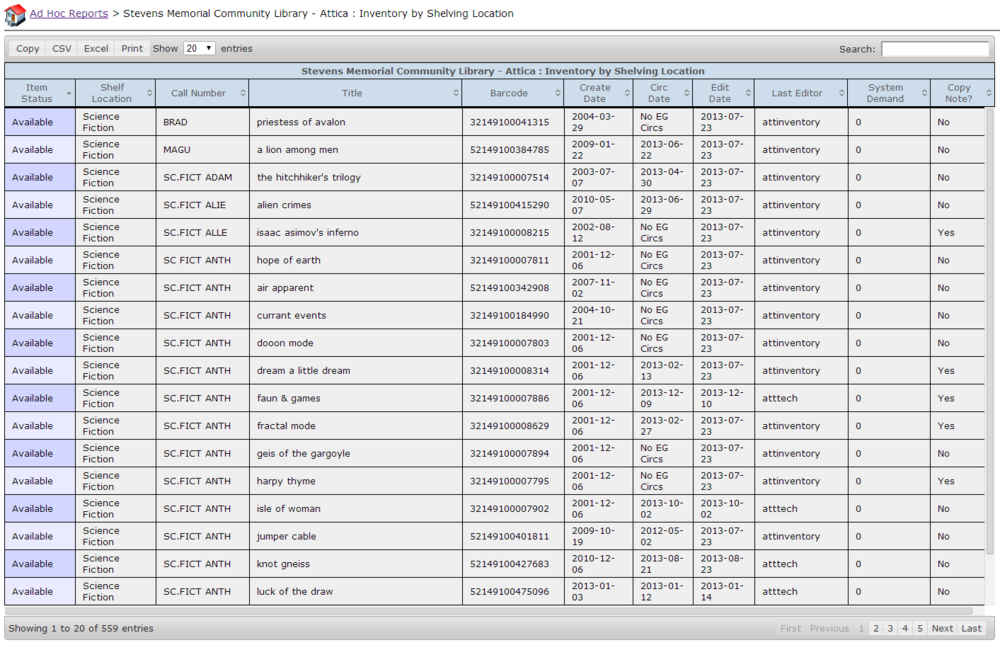The width and height of the screenshot is (1000, 645).
Task: Sort by Title column header
Action: pyautogui.click(x=355, y=93)
